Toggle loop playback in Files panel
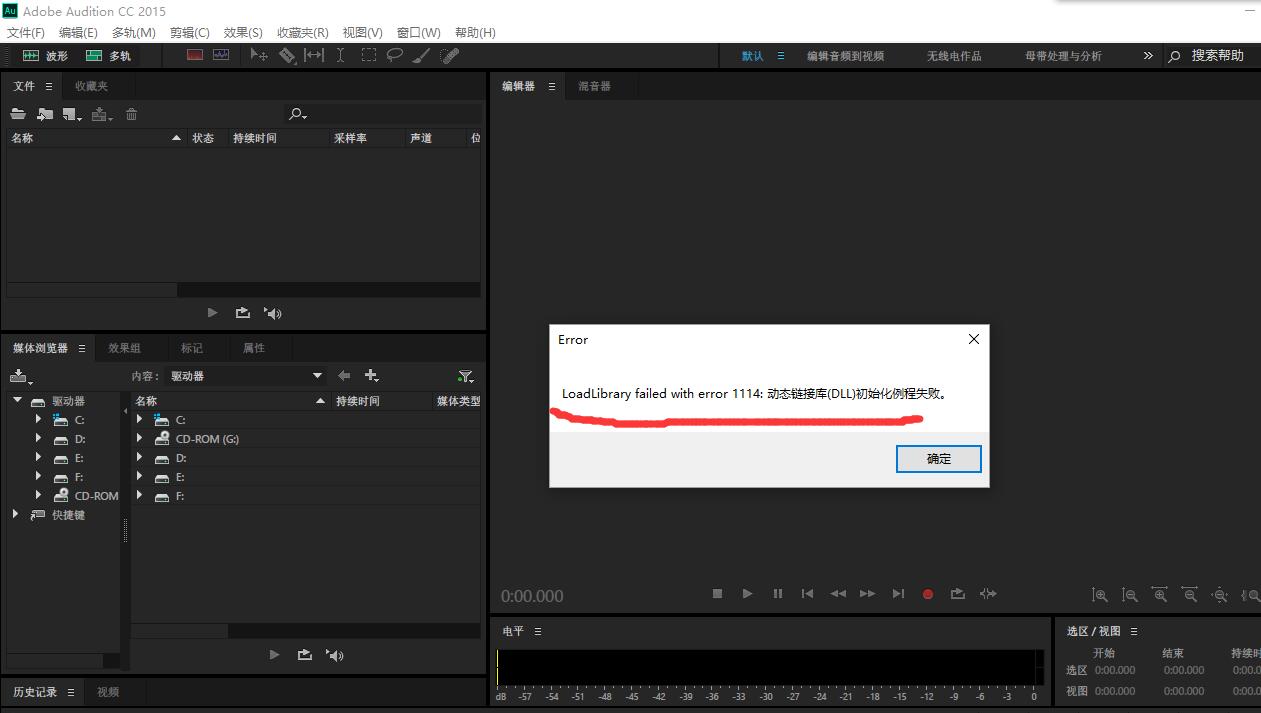1261x713 pixels. [x=242, y=313]
